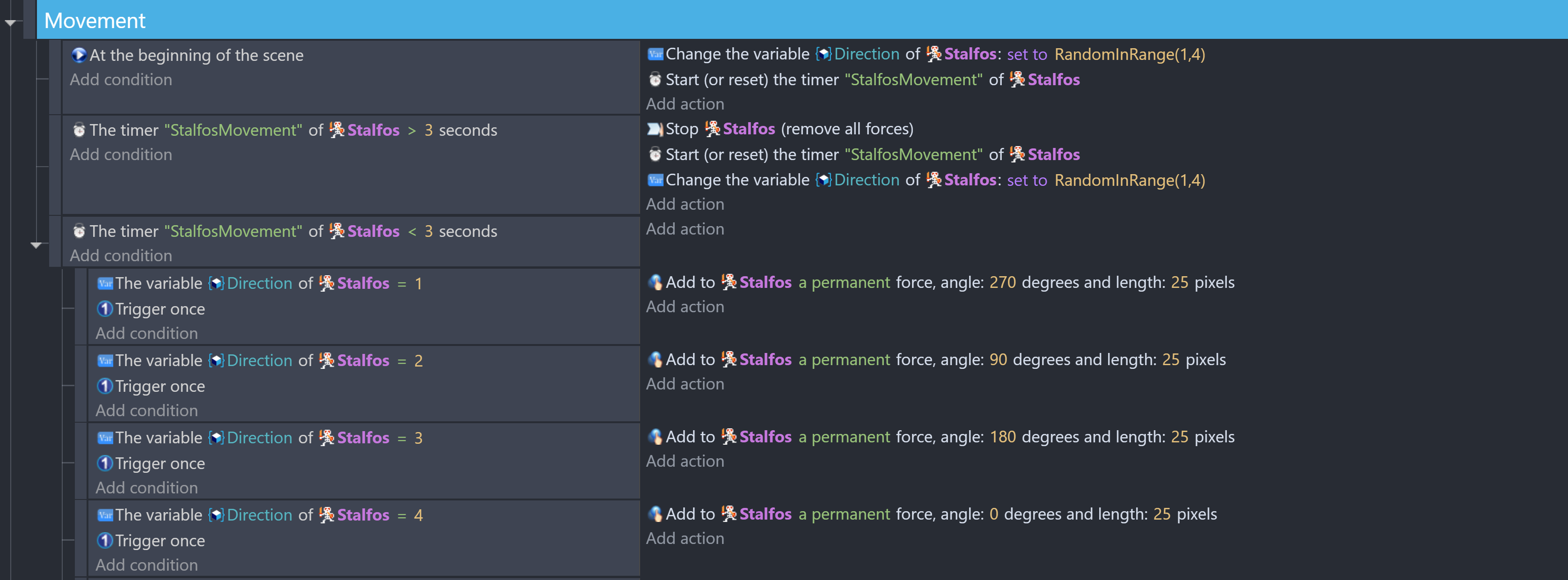Click variable icon in Direction = 3 condition
Screen dimensions: 1568x580
[x=105, y=438]
